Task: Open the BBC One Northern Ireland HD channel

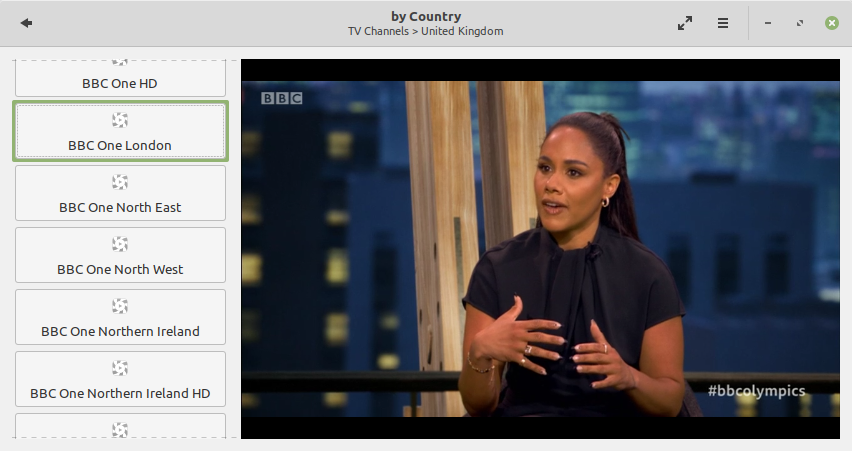Action: (120, 379)
